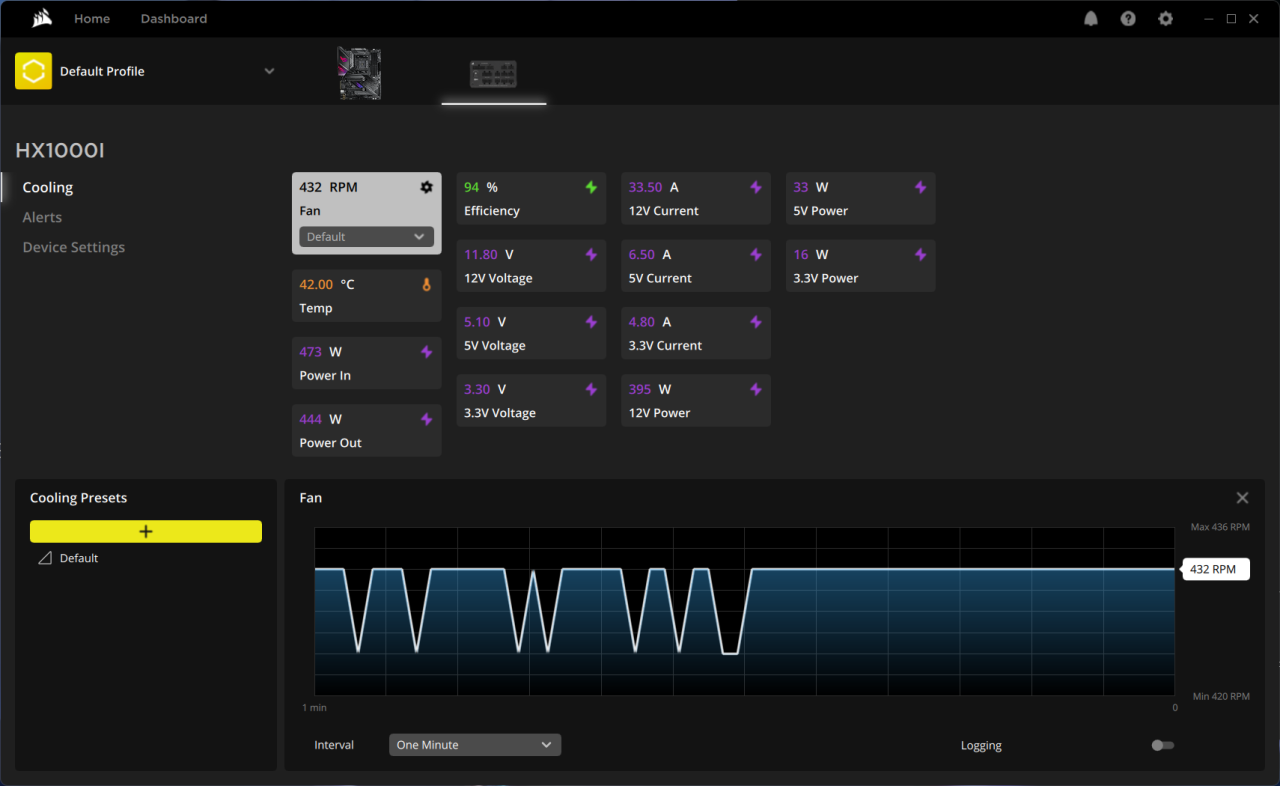The height and width of the screenshot is (786, 1280).
Task: Expand the Default Profile chevron
Action: coord(269,71)
